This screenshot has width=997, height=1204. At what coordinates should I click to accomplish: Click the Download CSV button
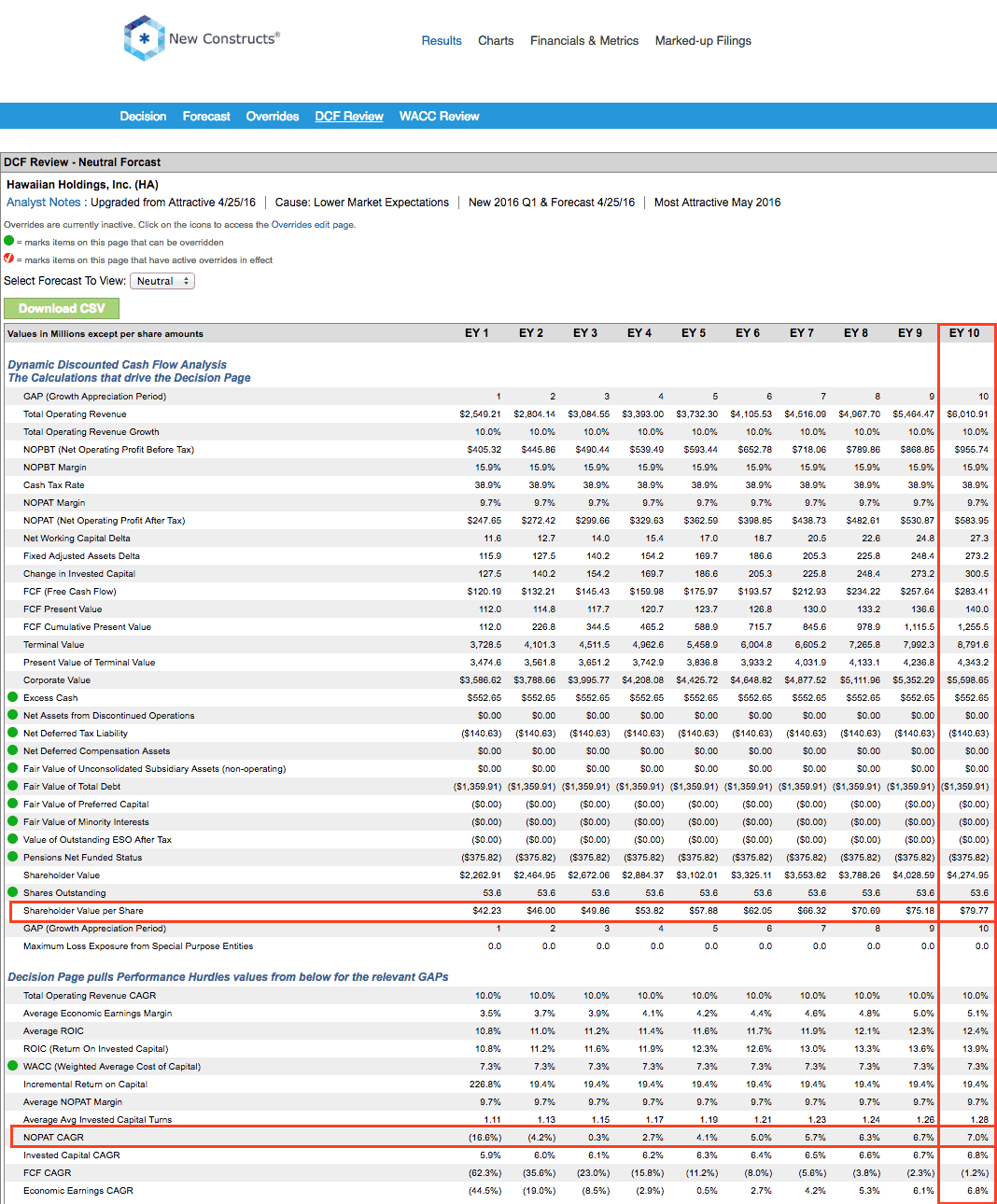[62, 308]
